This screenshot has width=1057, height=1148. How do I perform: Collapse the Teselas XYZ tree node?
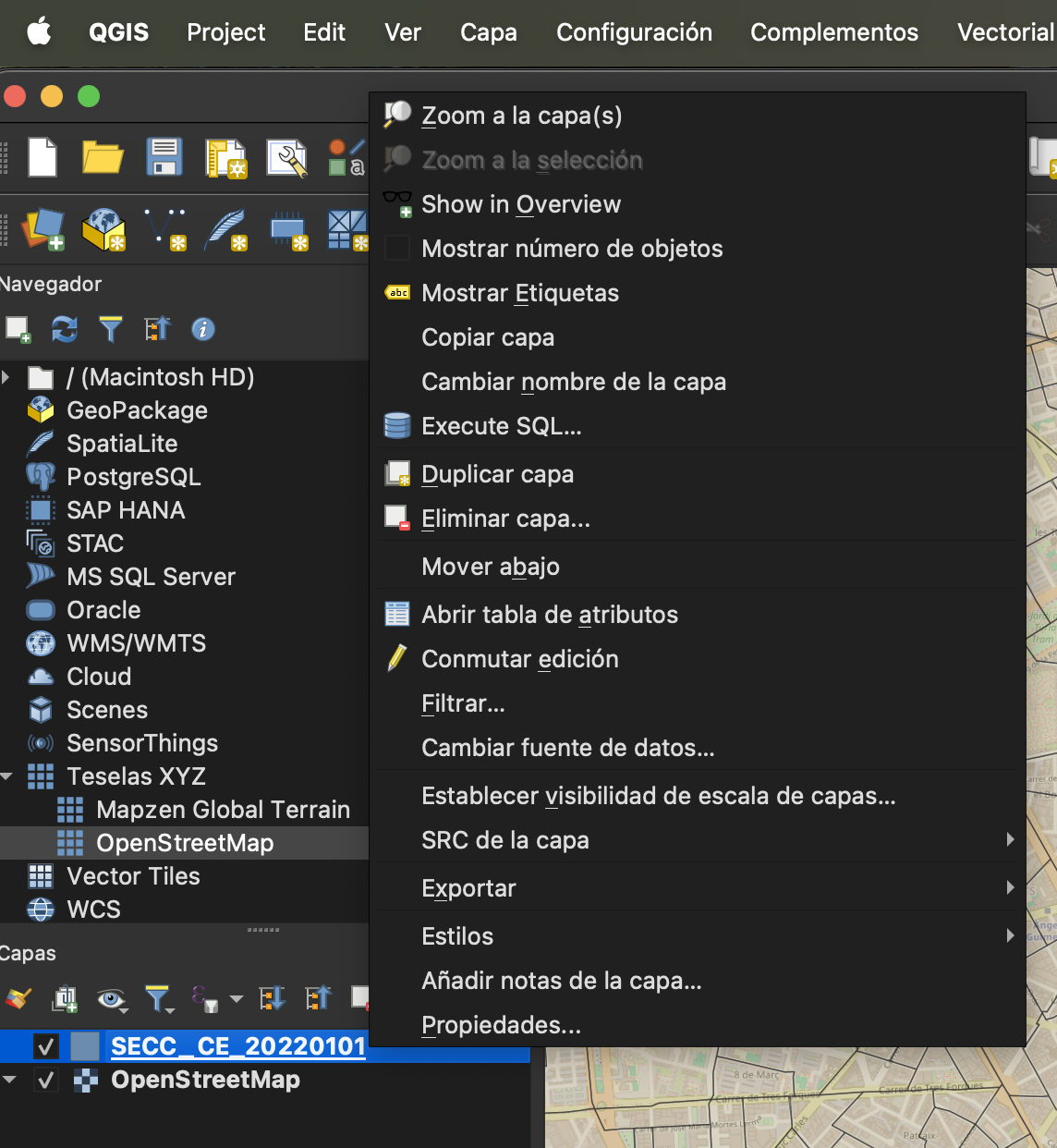tap(7, 776)
